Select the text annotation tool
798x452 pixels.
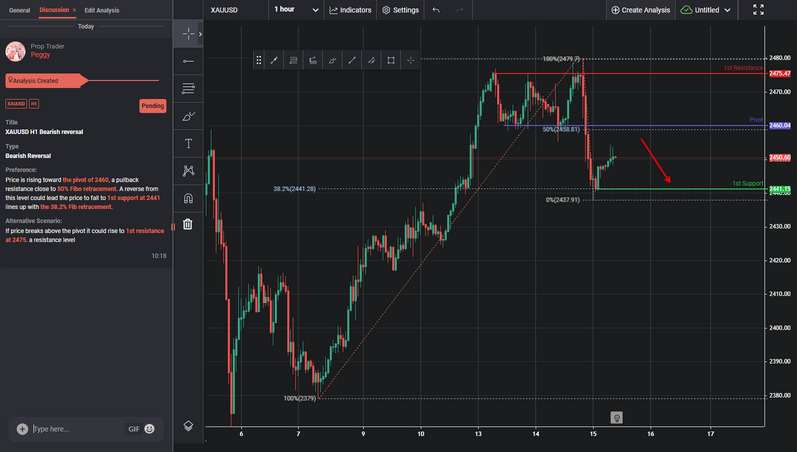coord(188,144)
